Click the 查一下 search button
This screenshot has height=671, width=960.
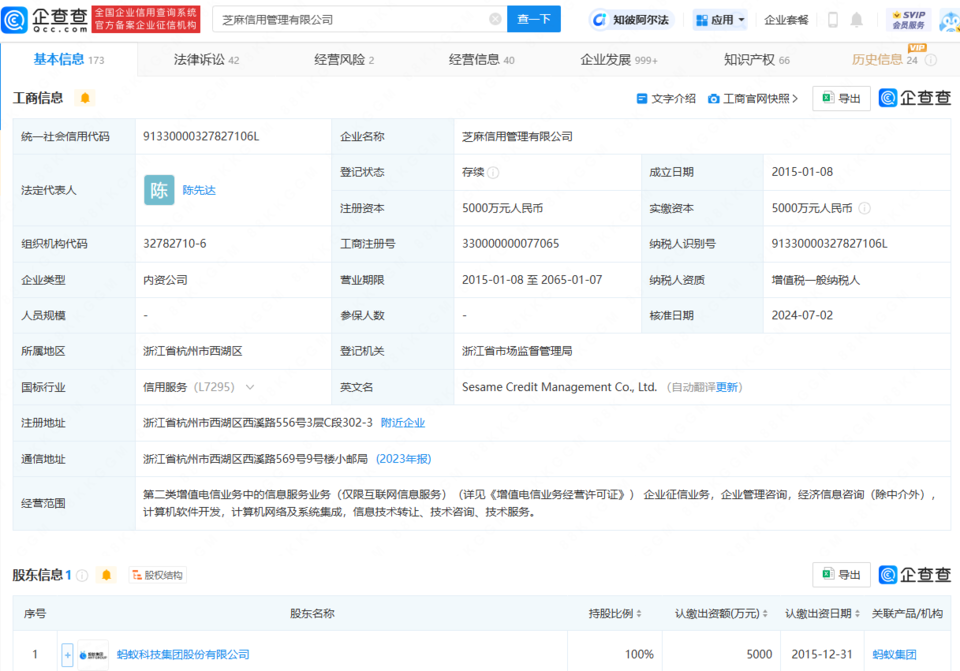(534, 19)
